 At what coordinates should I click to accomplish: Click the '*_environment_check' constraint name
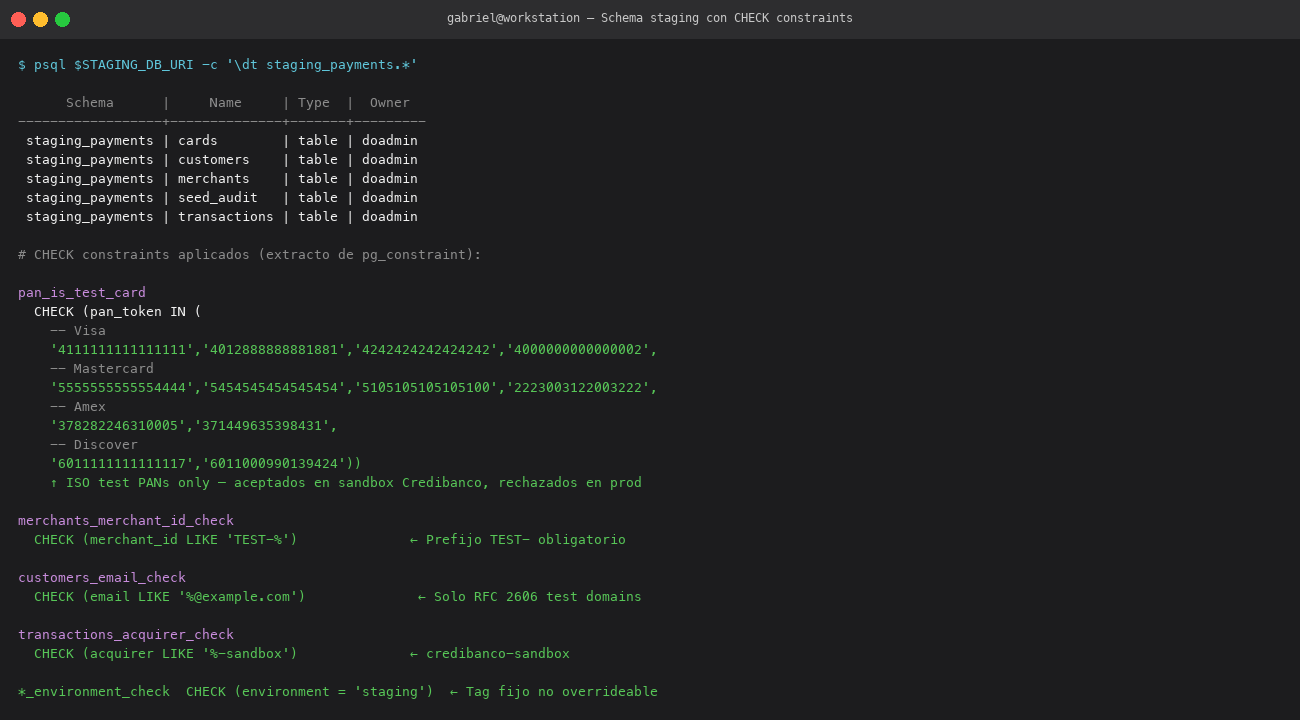(94, 692)
